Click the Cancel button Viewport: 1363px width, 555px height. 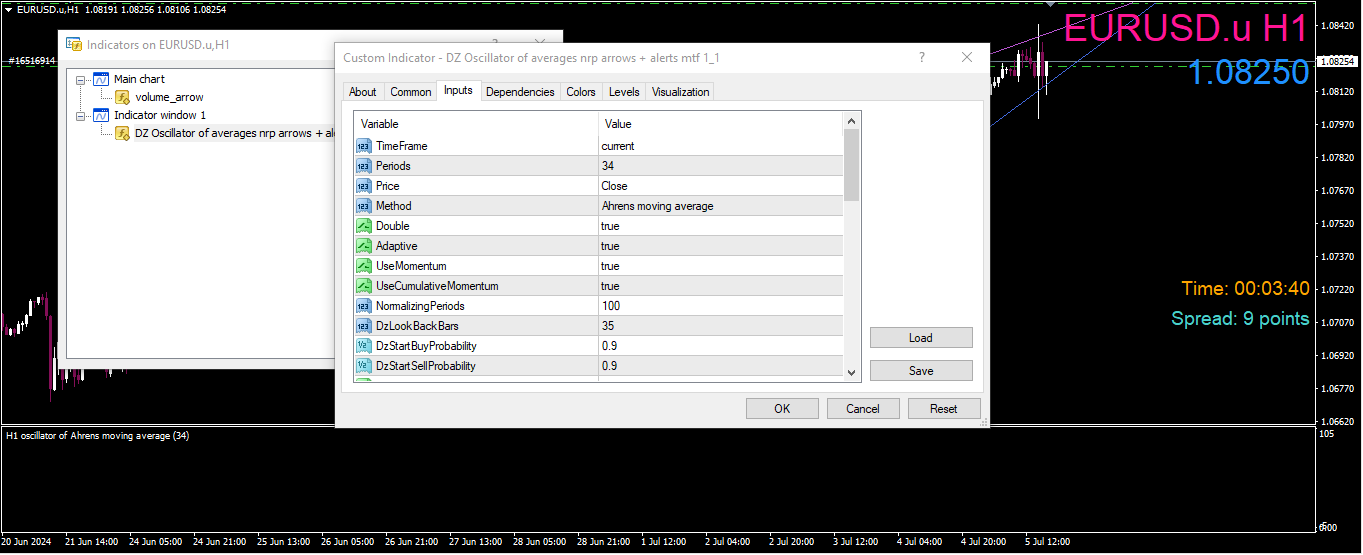863,408
